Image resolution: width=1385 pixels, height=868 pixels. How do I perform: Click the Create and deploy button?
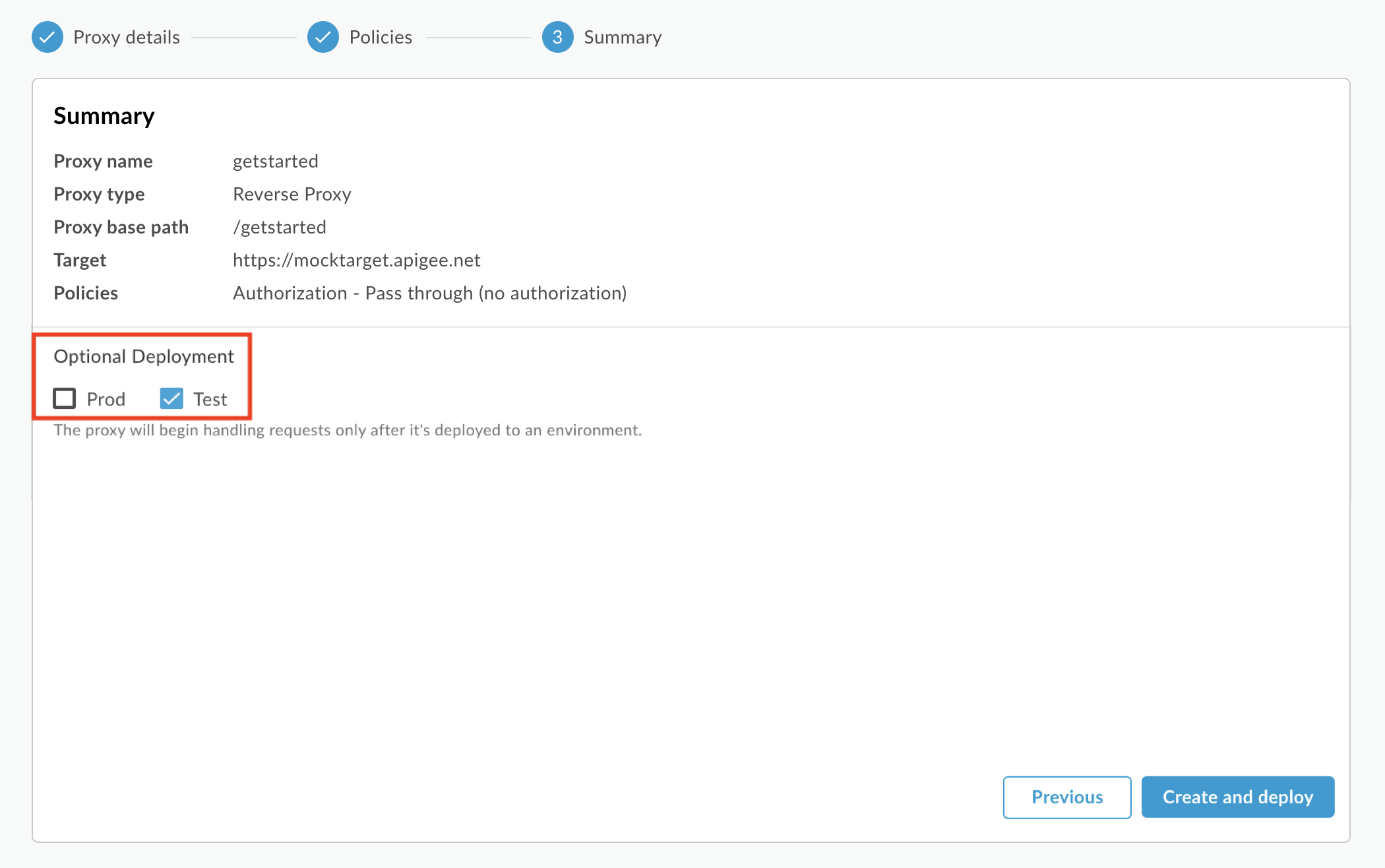pyautogui.click(x=1238, y=796)
